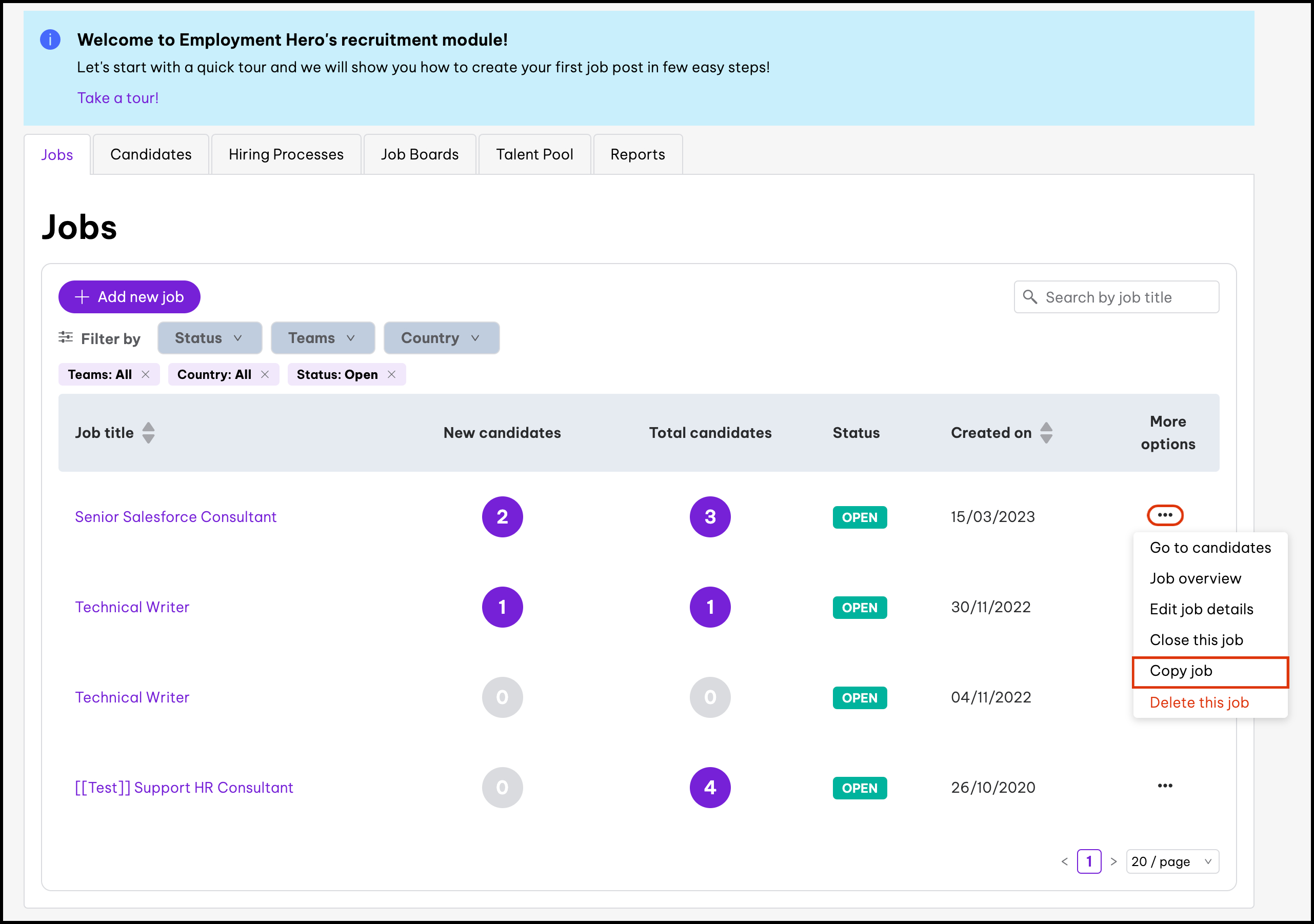Open more options for Support HR Consultant
The height and width of the screenshot is (924, 1314).
[1164, 786]
